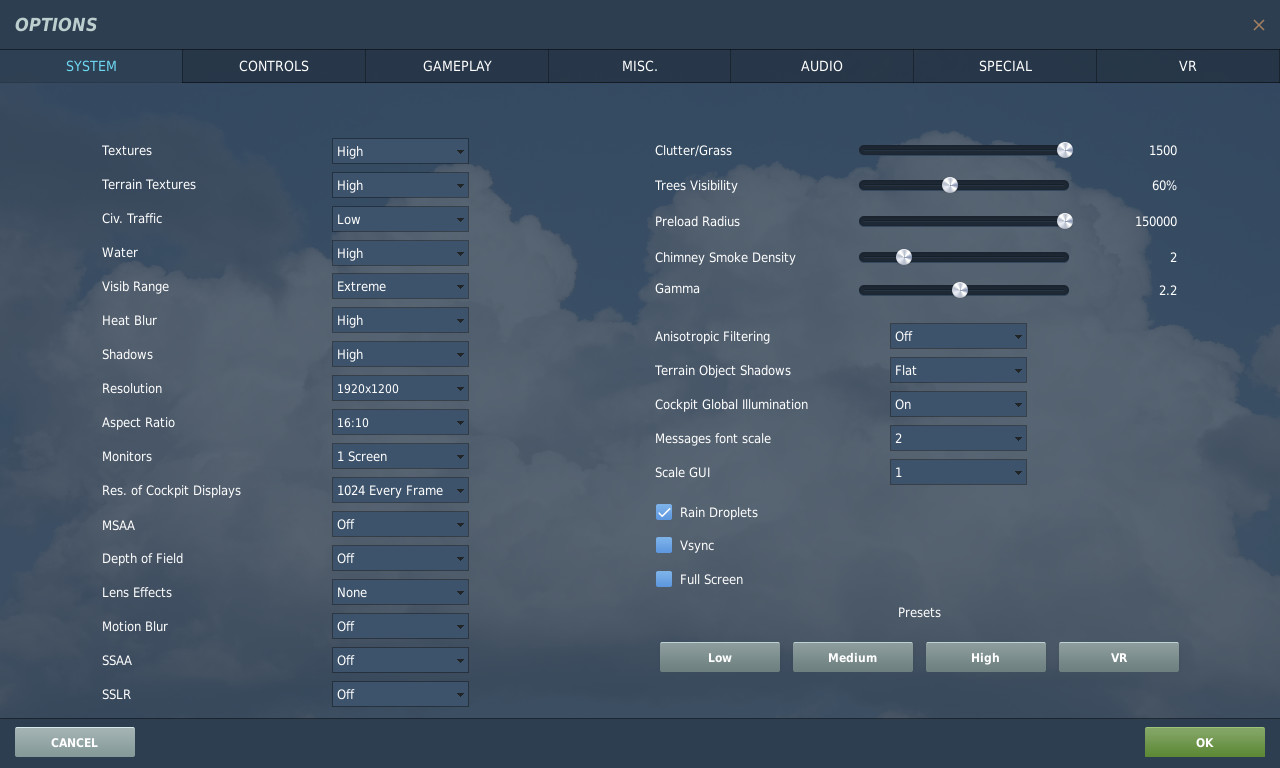Expand the Resolution dropdown showing 1920x1200

[400, 388]
